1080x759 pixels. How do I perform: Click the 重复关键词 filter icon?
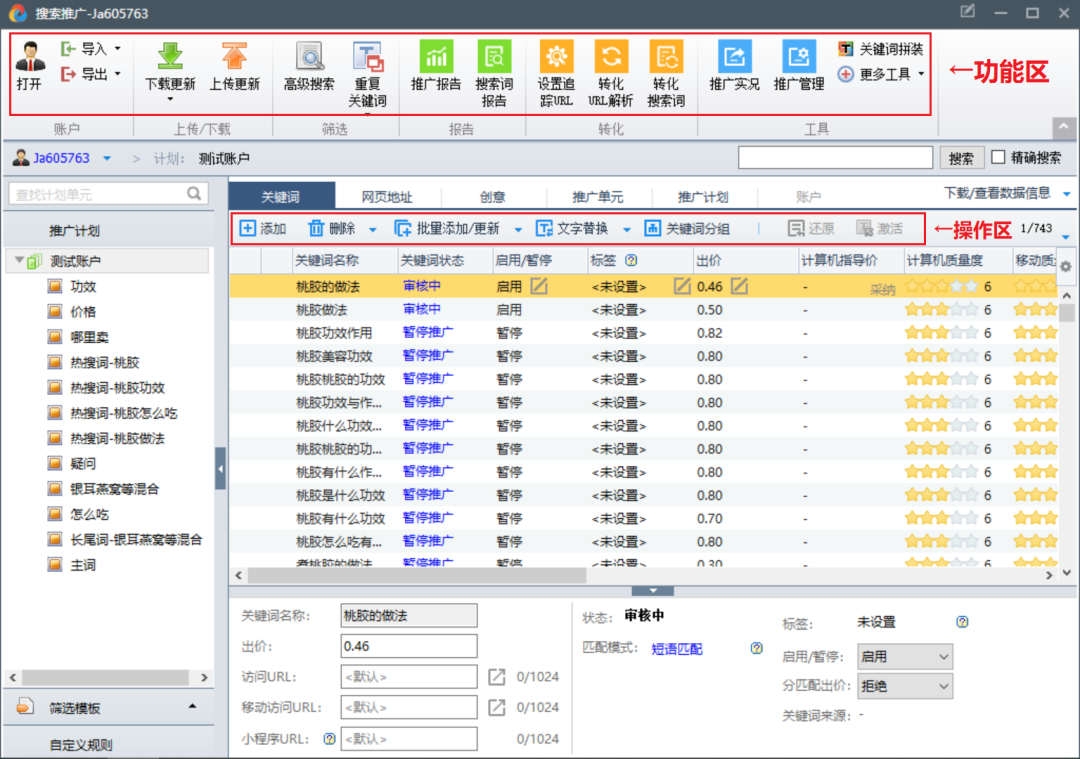click(x=367, y=57)
